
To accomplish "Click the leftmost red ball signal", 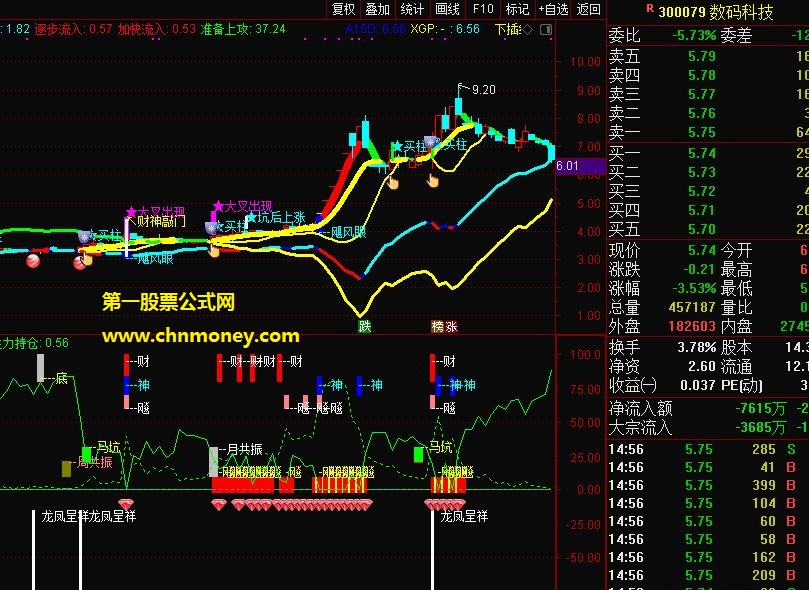I will (33, 261).
